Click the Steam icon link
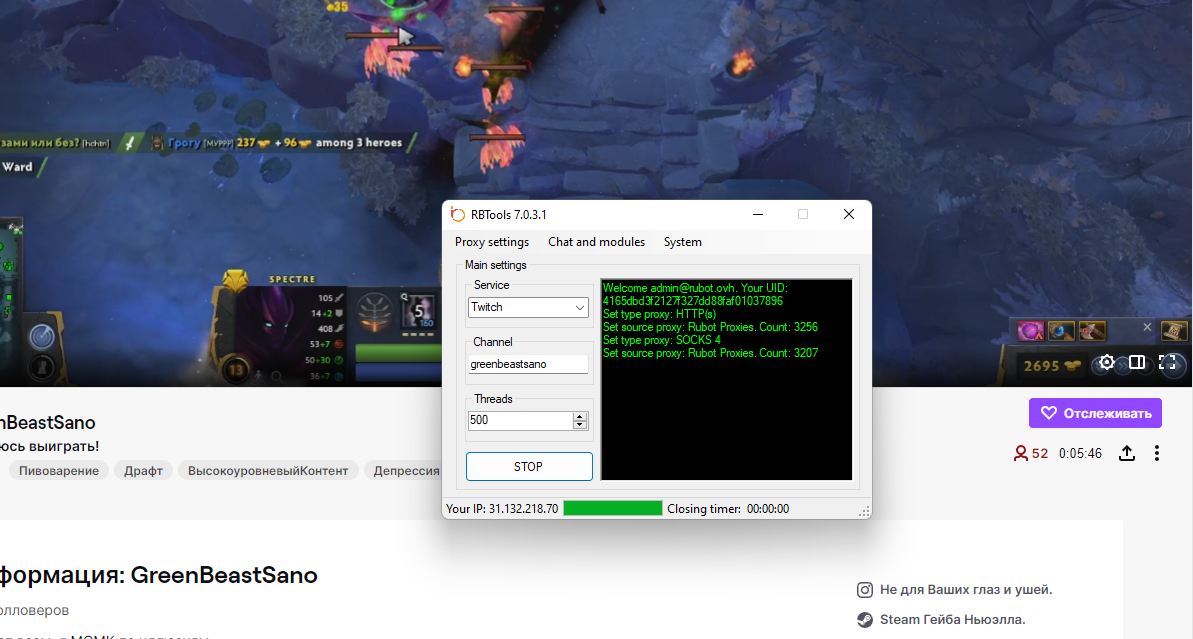 [865, 619]
